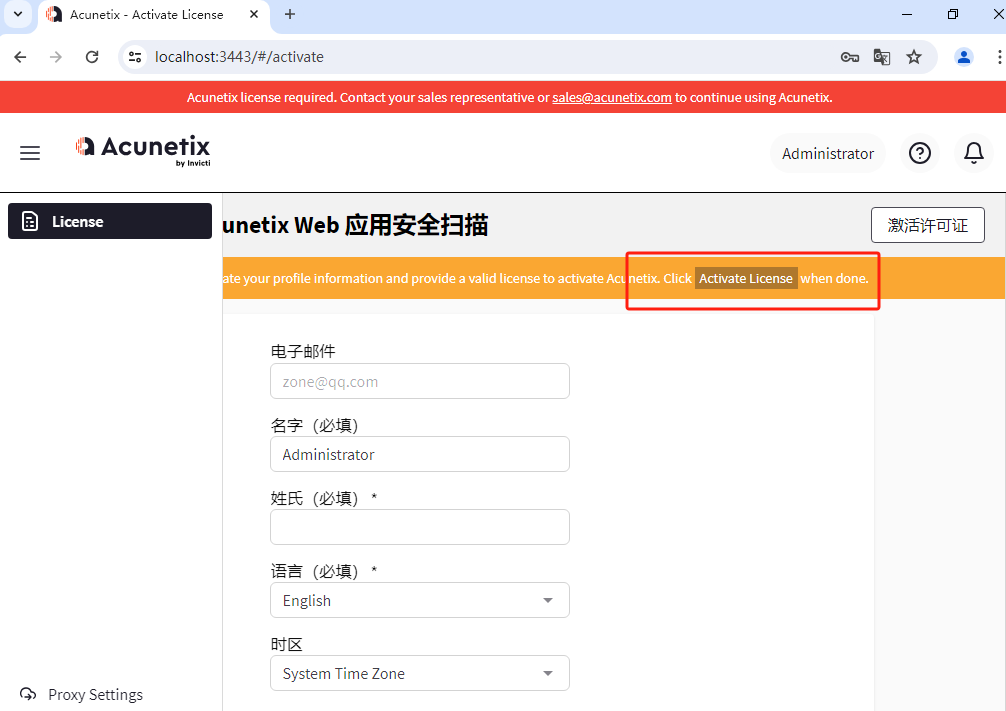Open the Chrome profile avatar

pos(963,57)
